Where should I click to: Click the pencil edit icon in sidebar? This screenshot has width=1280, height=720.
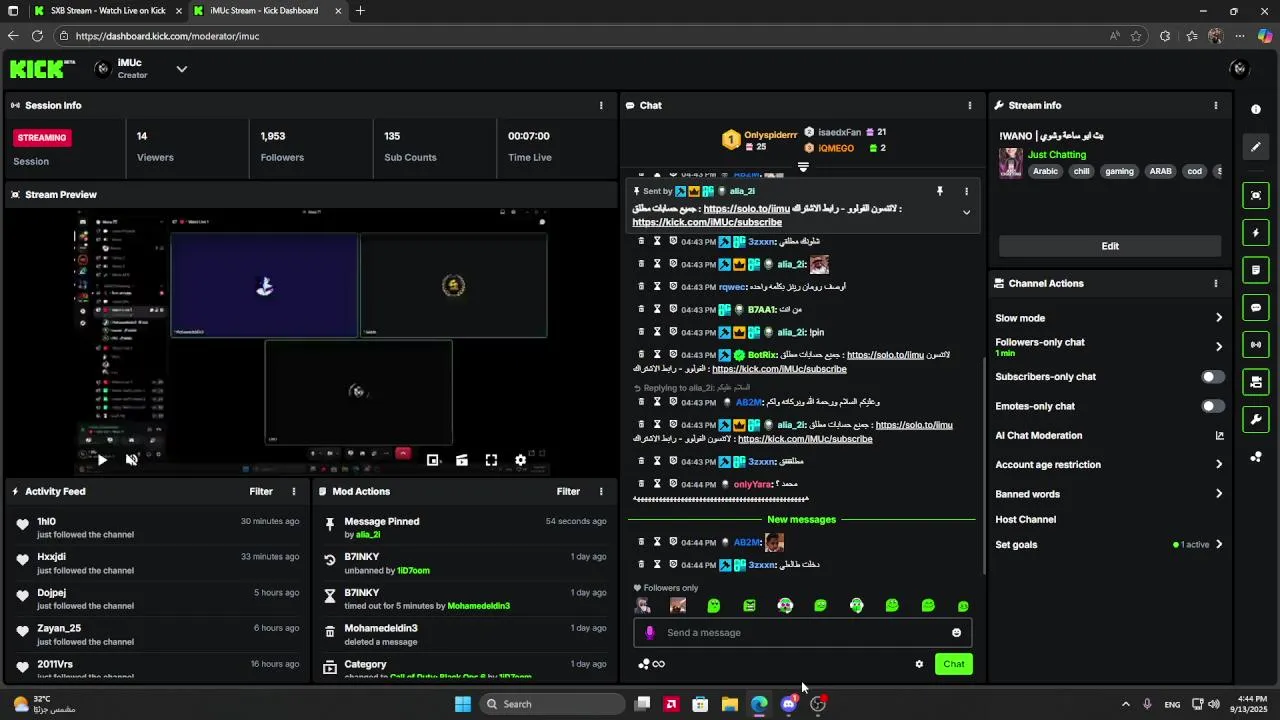point(1256,147)
